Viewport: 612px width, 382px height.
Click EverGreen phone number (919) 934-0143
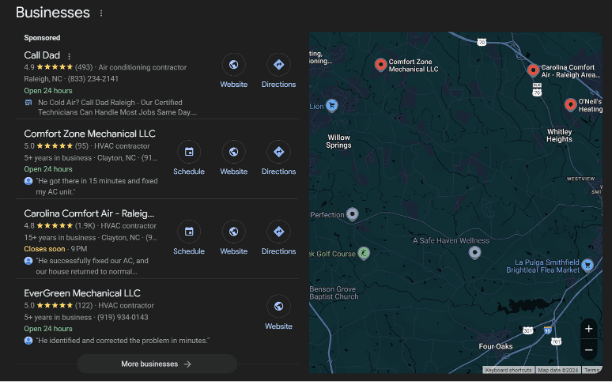tap(123, 317)
